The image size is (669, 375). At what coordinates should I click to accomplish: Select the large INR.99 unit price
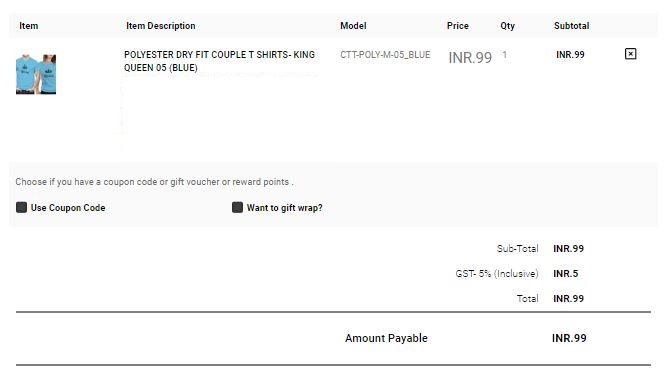click(470, 57)
